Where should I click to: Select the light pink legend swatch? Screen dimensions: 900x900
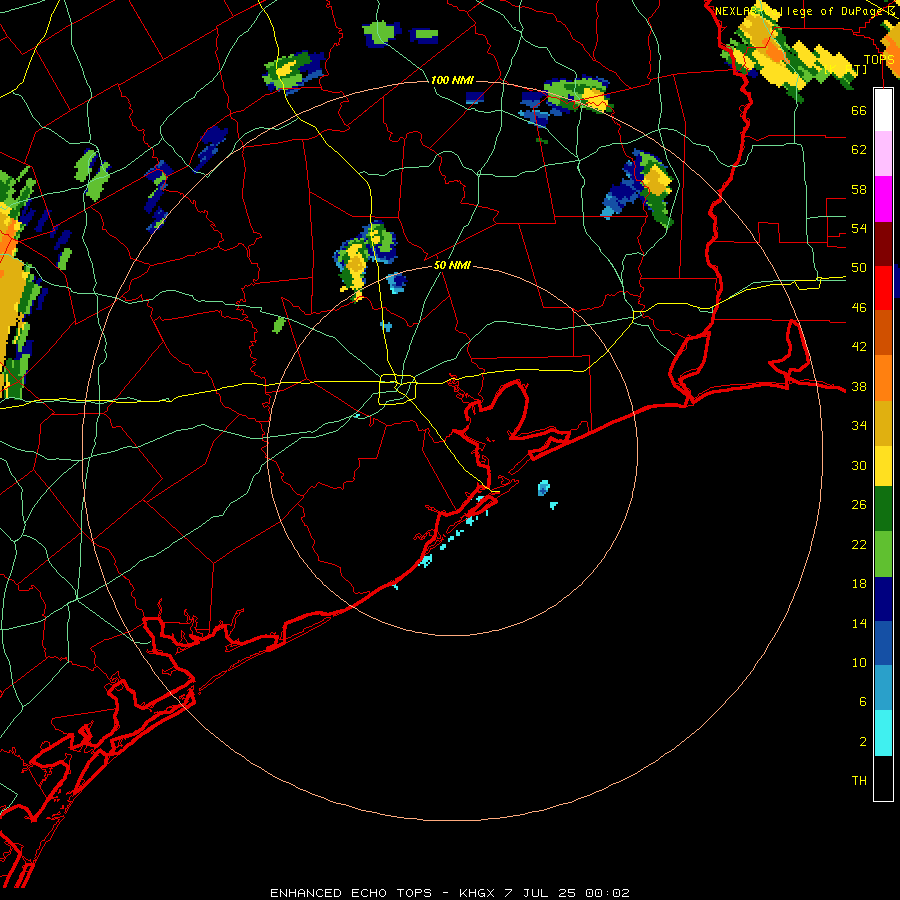(x=883, y=154)
